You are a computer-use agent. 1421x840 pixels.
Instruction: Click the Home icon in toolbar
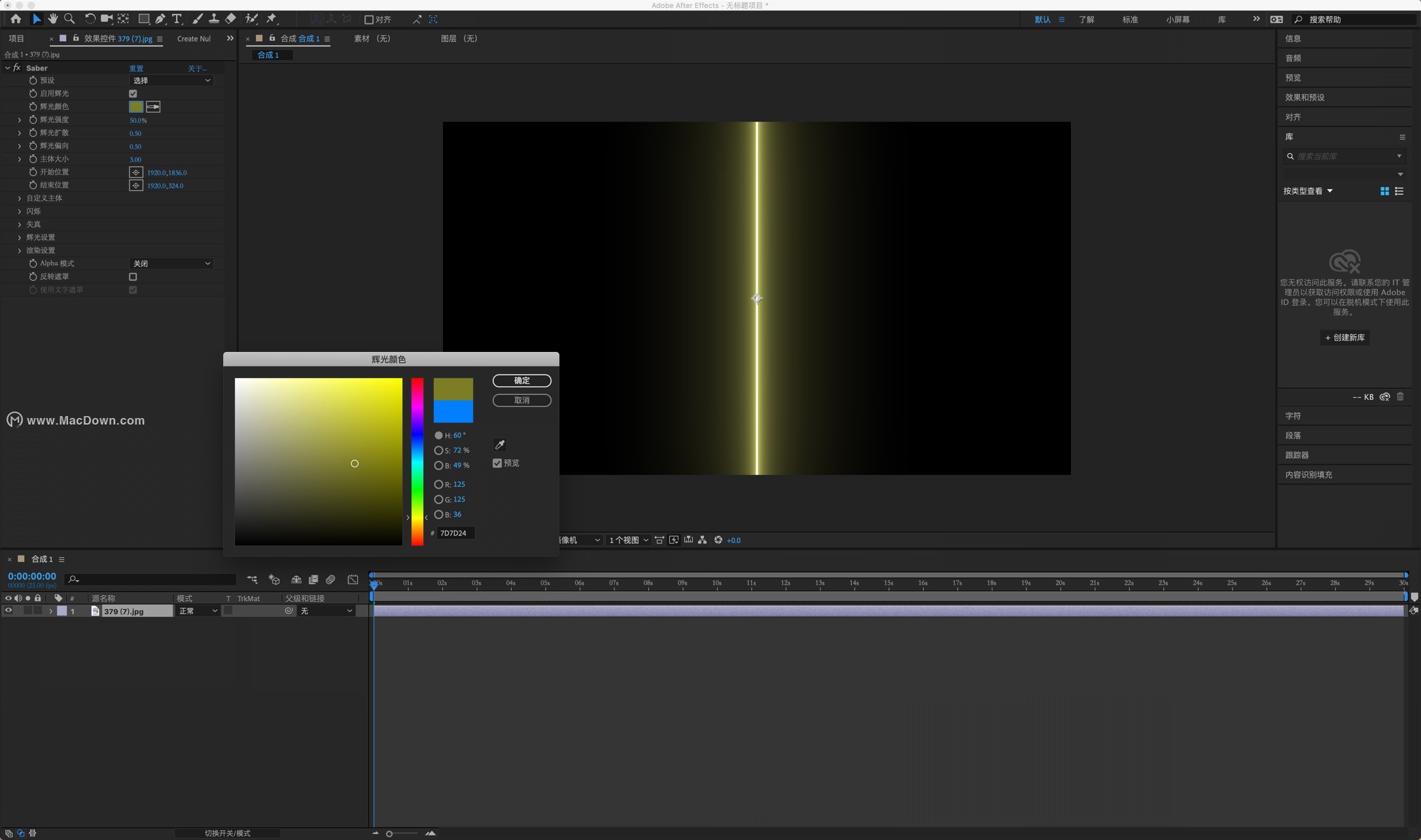[16, 19]
